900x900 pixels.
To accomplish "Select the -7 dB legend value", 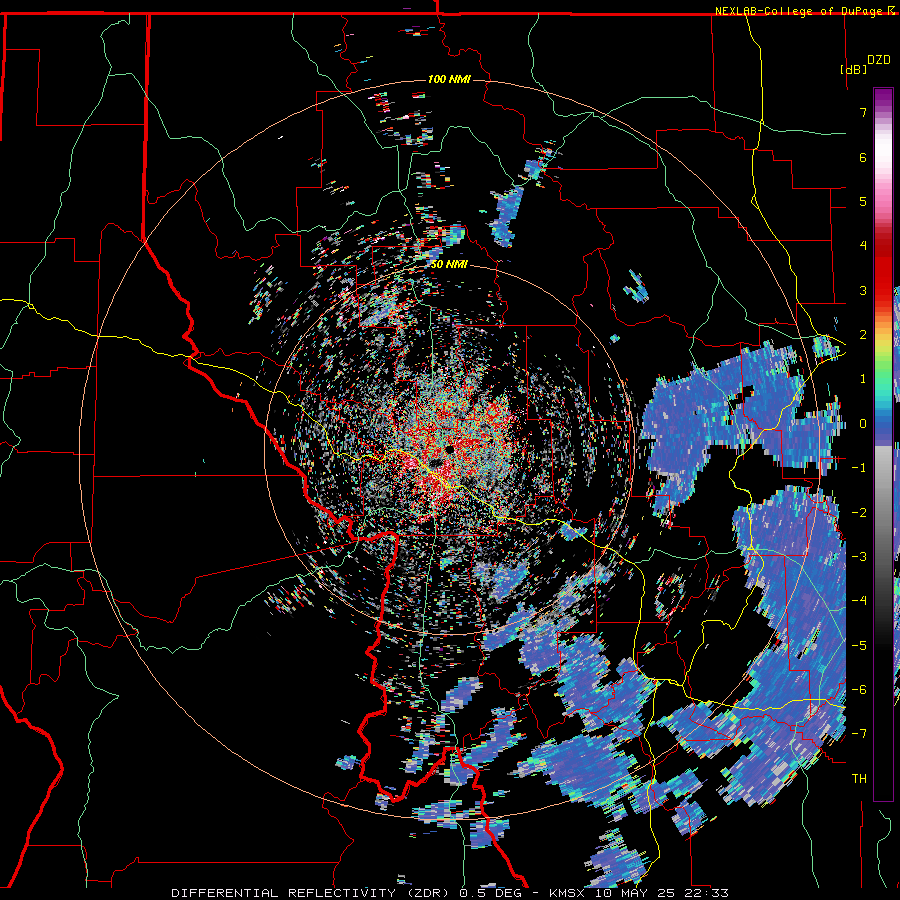I will click(859, 734).
